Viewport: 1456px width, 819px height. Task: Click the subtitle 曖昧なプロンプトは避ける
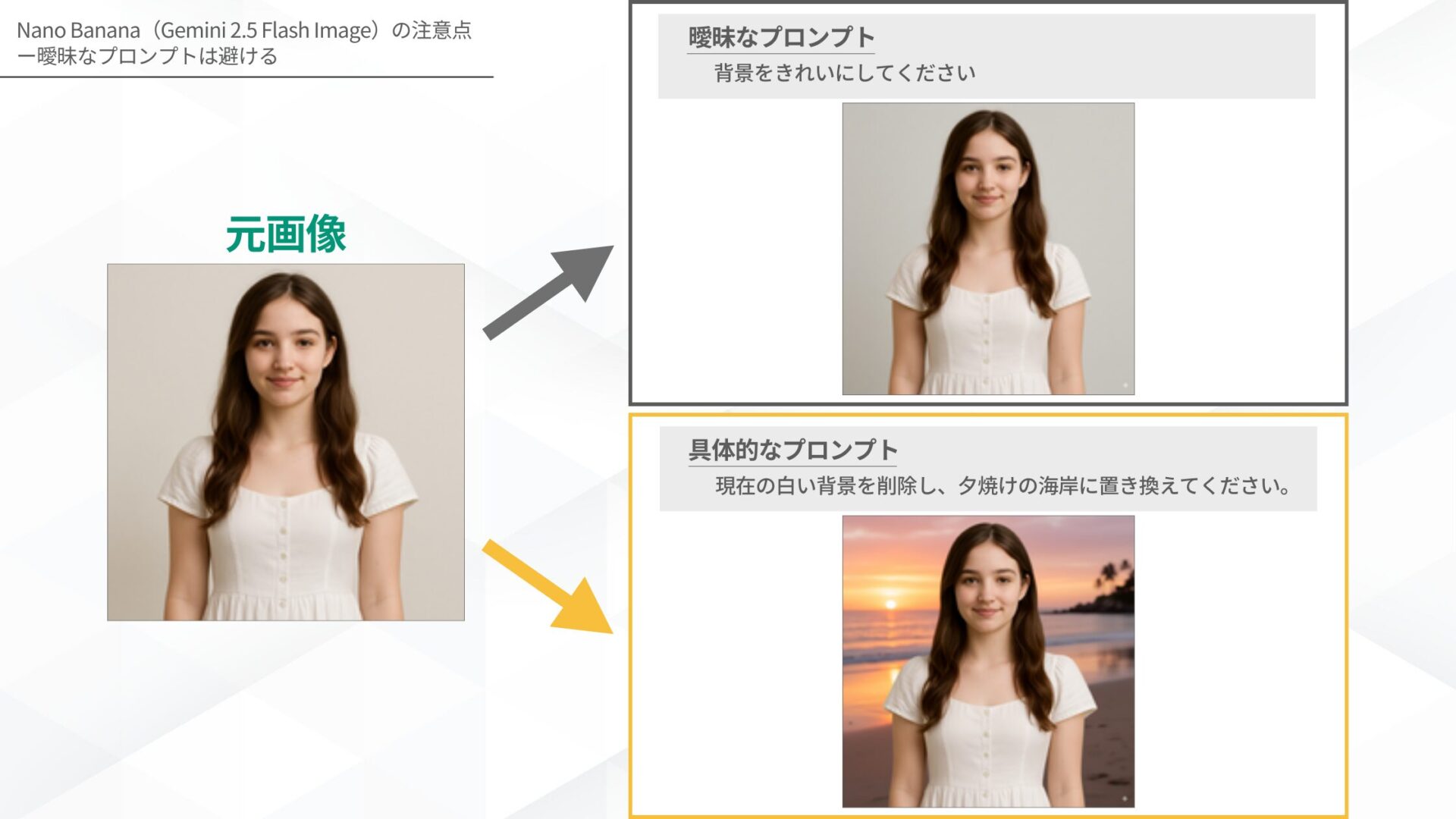147,57
